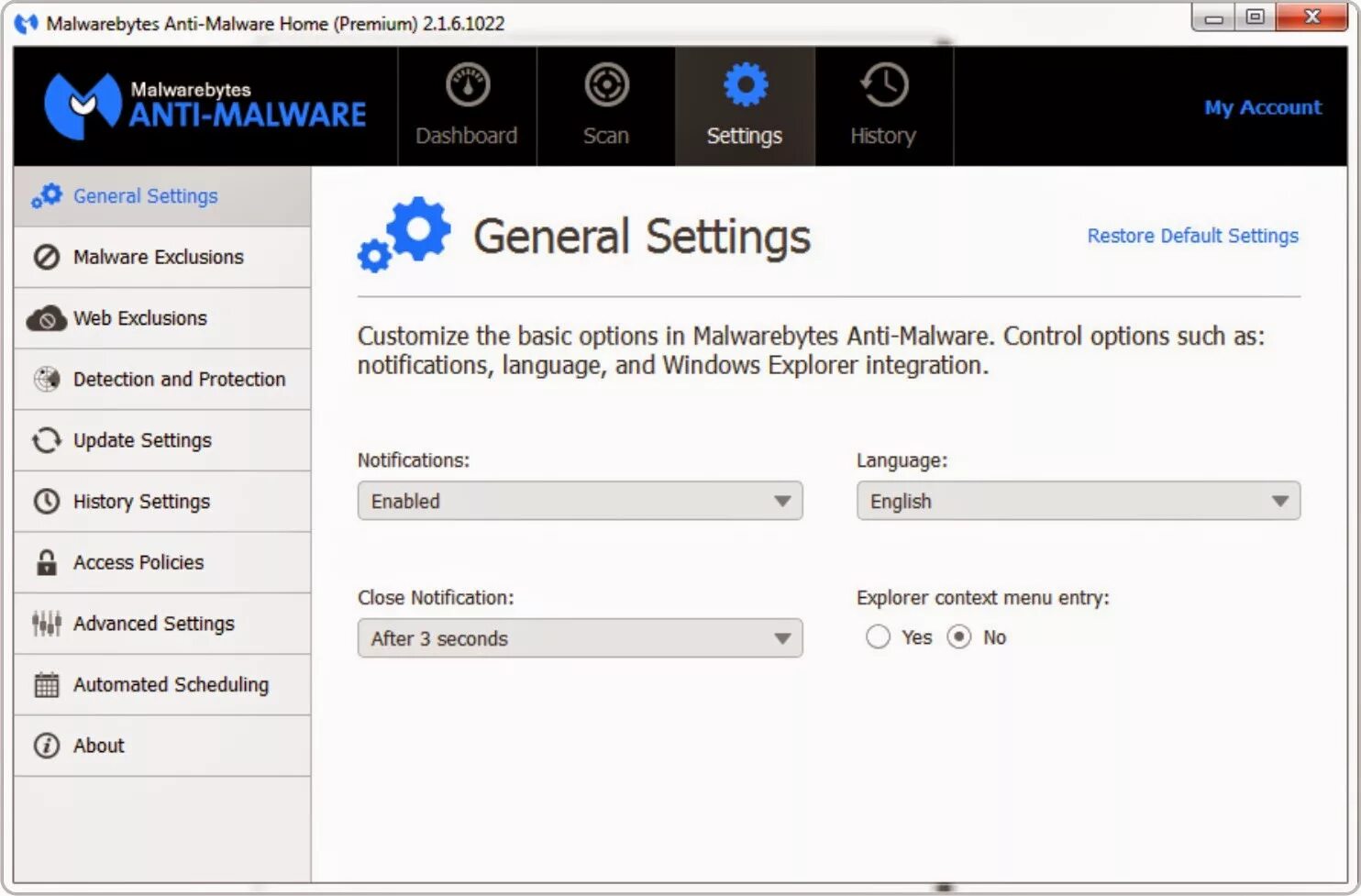The height and width of the screenshot is (896, 1361).
Task: Open Advanced Settings section
Action: 162,624
